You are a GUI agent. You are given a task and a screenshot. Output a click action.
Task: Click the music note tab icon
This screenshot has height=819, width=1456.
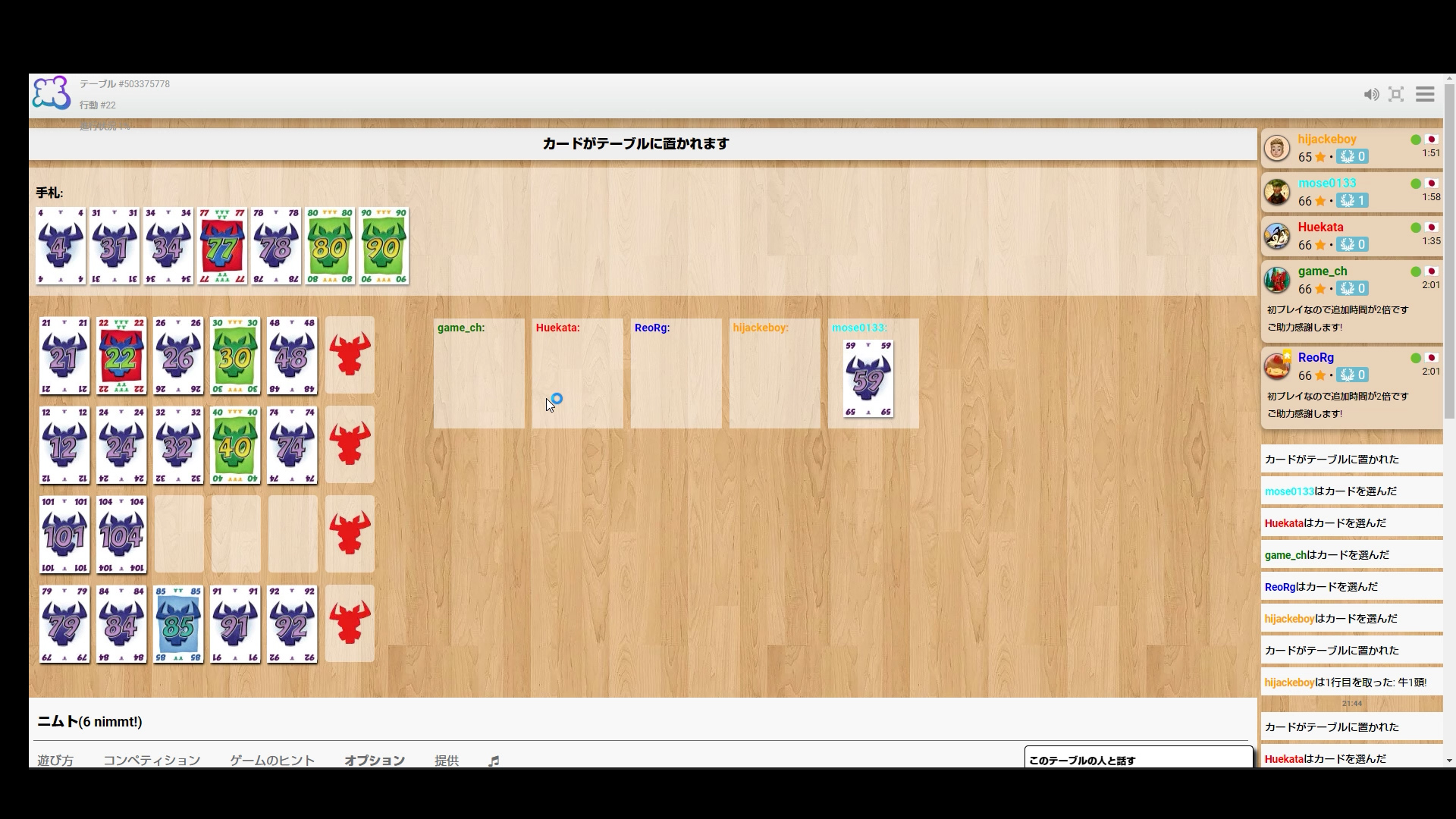494,761
